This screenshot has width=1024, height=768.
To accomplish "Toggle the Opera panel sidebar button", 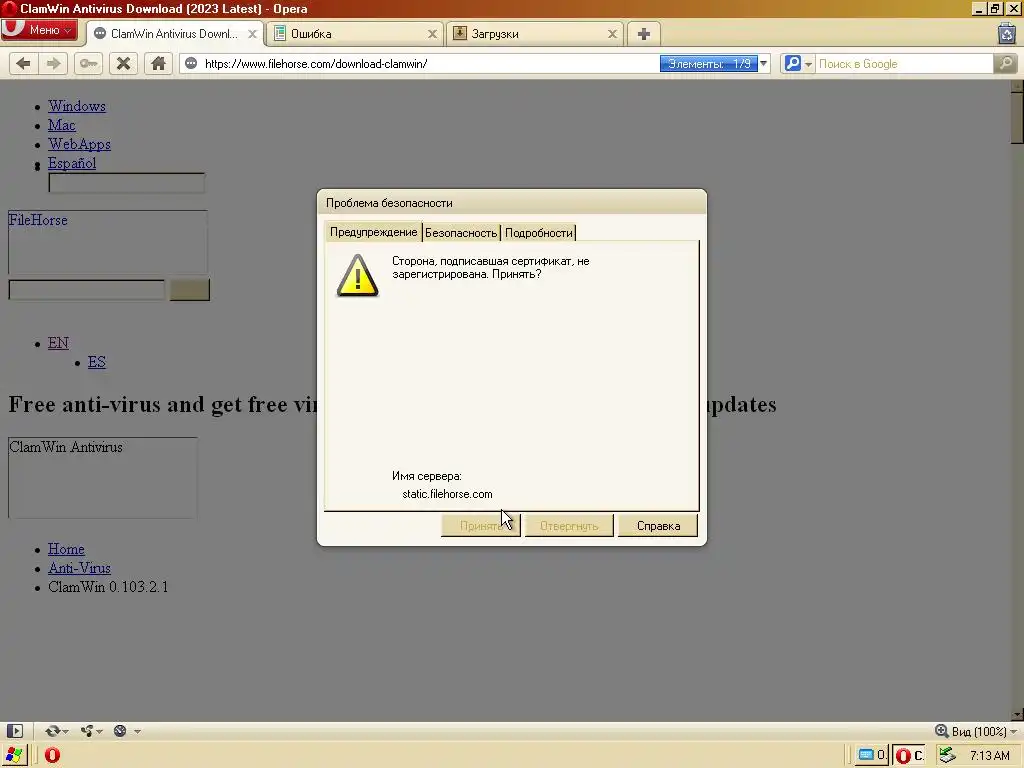I will 15,731.
